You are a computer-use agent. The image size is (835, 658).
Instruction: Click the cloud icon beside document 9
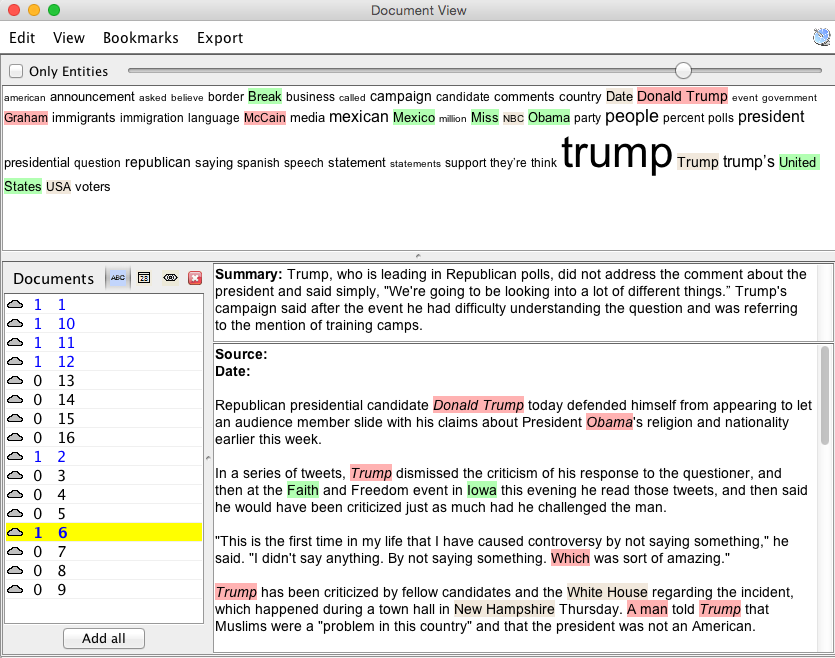tap(15, 589)
